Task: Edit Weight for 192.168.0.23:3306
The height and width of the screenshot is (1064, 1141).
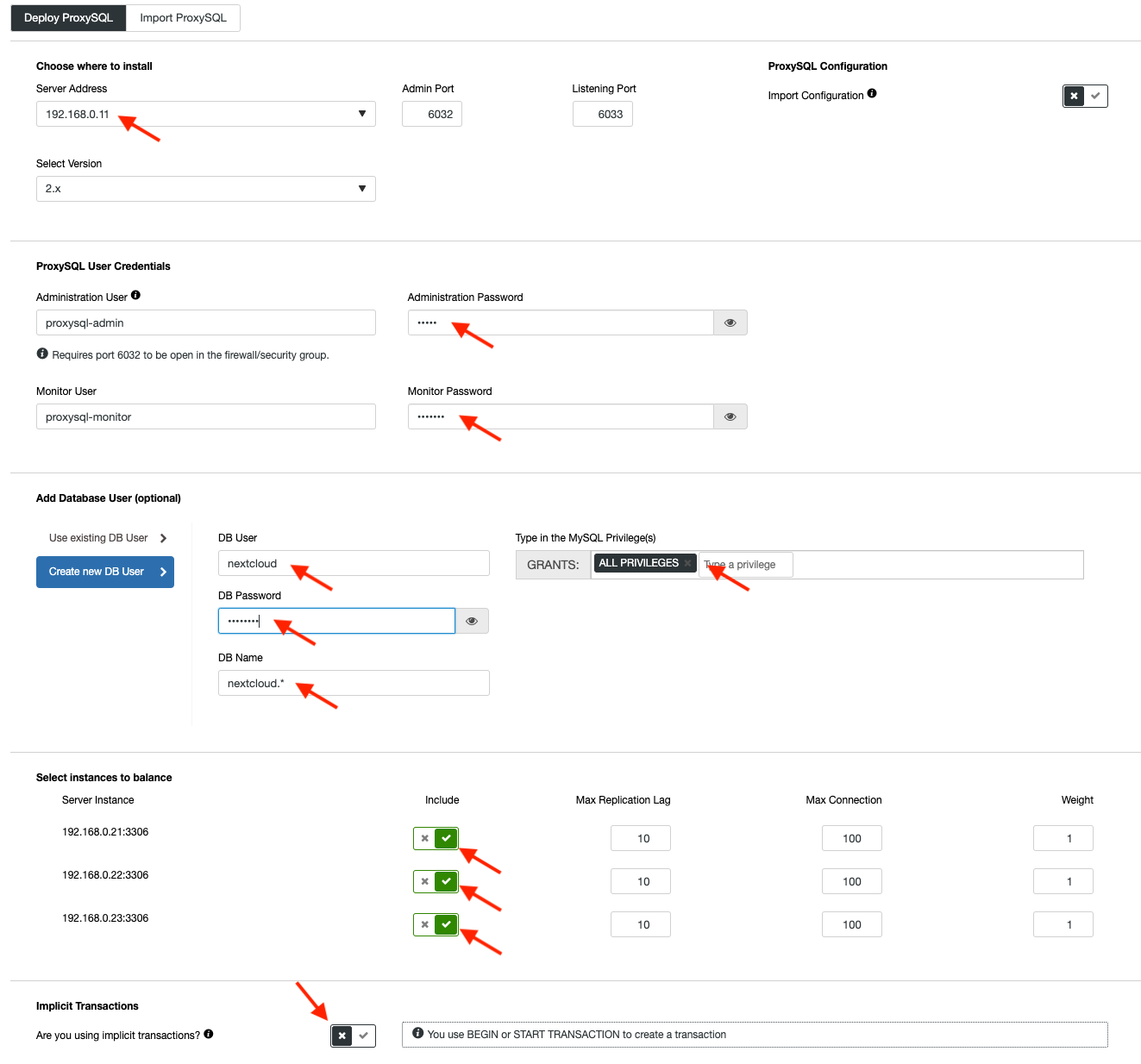Action: pyautogui.click(x=1063, y=924)
